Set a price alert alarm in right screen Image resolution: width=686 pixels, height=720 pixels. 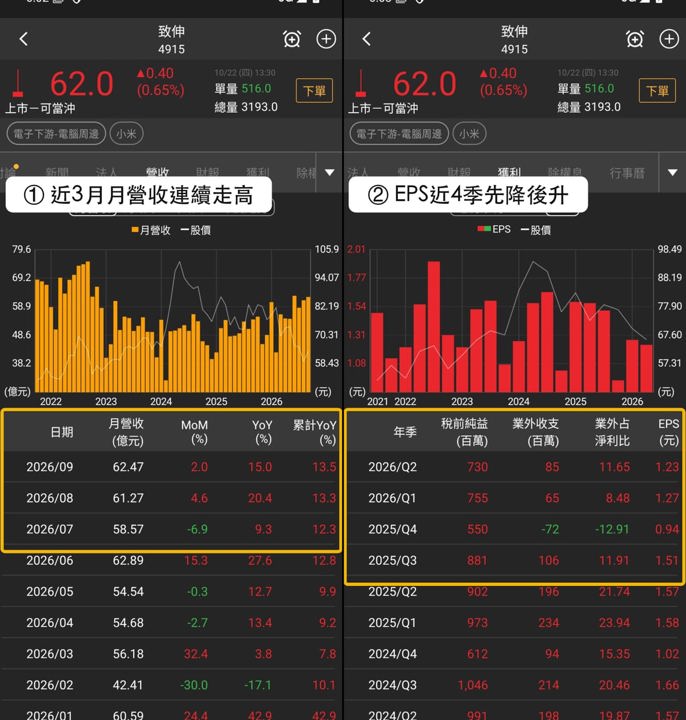click(635, 39)
